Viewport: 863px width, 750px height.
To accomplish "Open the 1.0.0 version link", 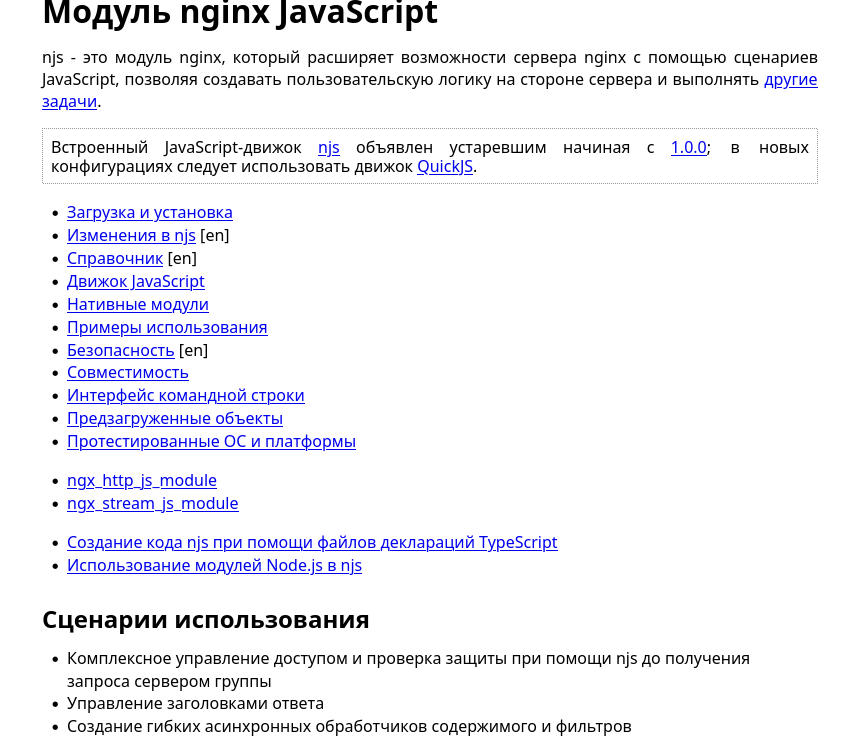I will [689, 147].
